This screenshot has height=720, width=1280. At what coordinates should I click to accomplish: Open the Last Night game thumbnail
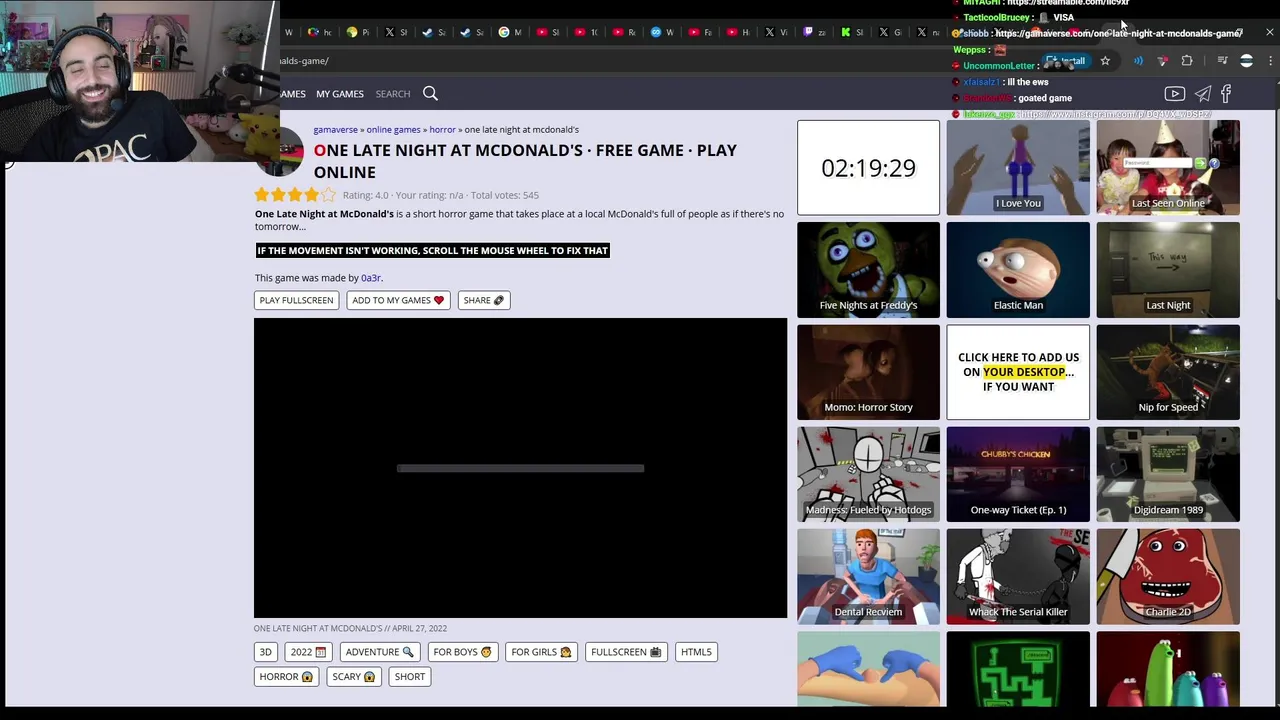[x=1168, y=270]
